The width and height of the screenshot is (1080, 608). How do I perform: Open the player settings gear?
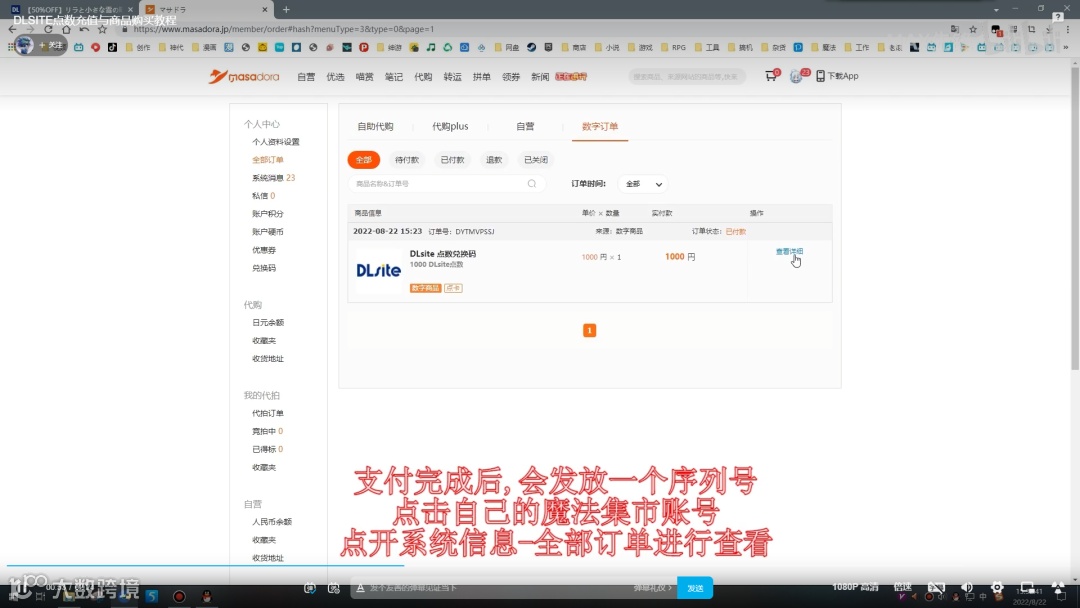(x=997, y=587)
